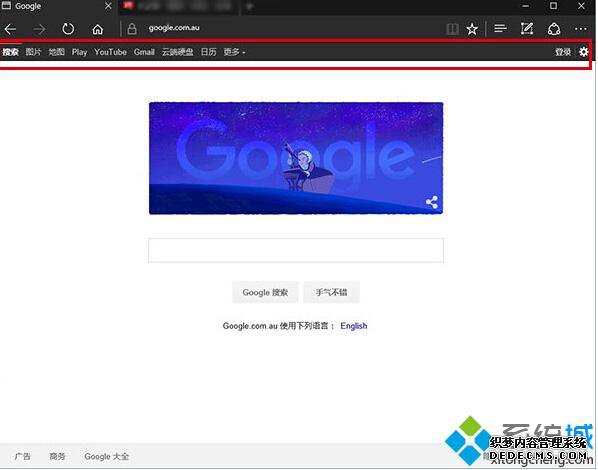Make a web note icon
The width and height of the screenshot is (598, 470).
527,29
